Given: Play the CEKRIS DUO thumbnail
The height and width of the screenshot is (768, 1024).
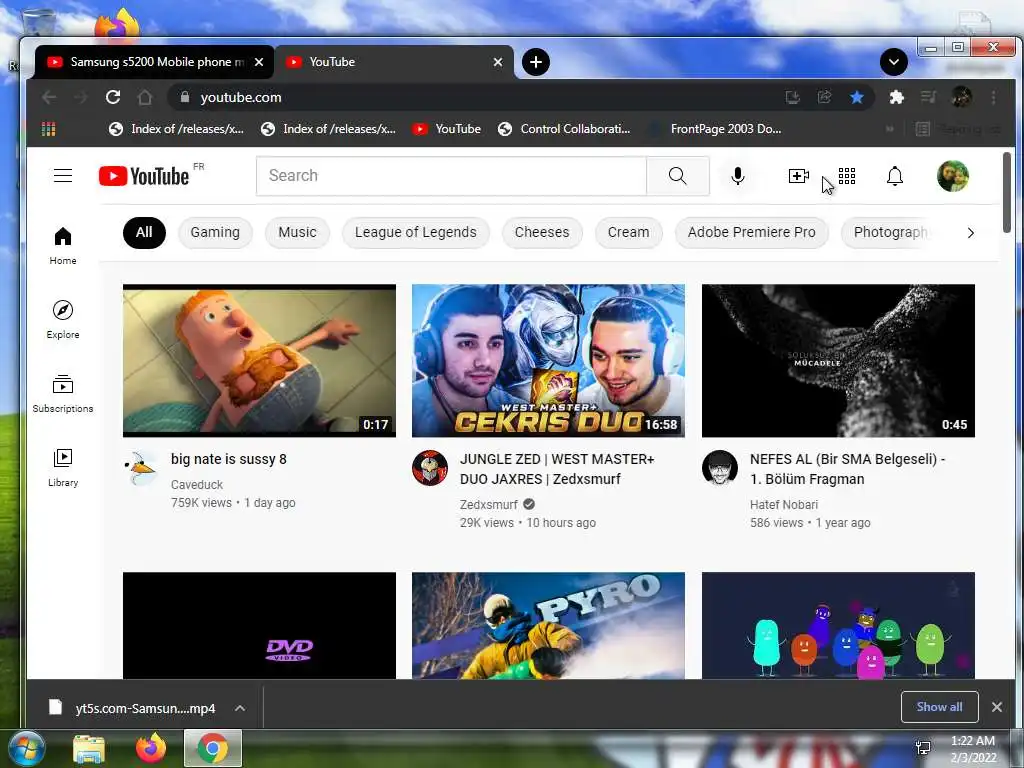Looking at the screenshot, I should point(549,360).
